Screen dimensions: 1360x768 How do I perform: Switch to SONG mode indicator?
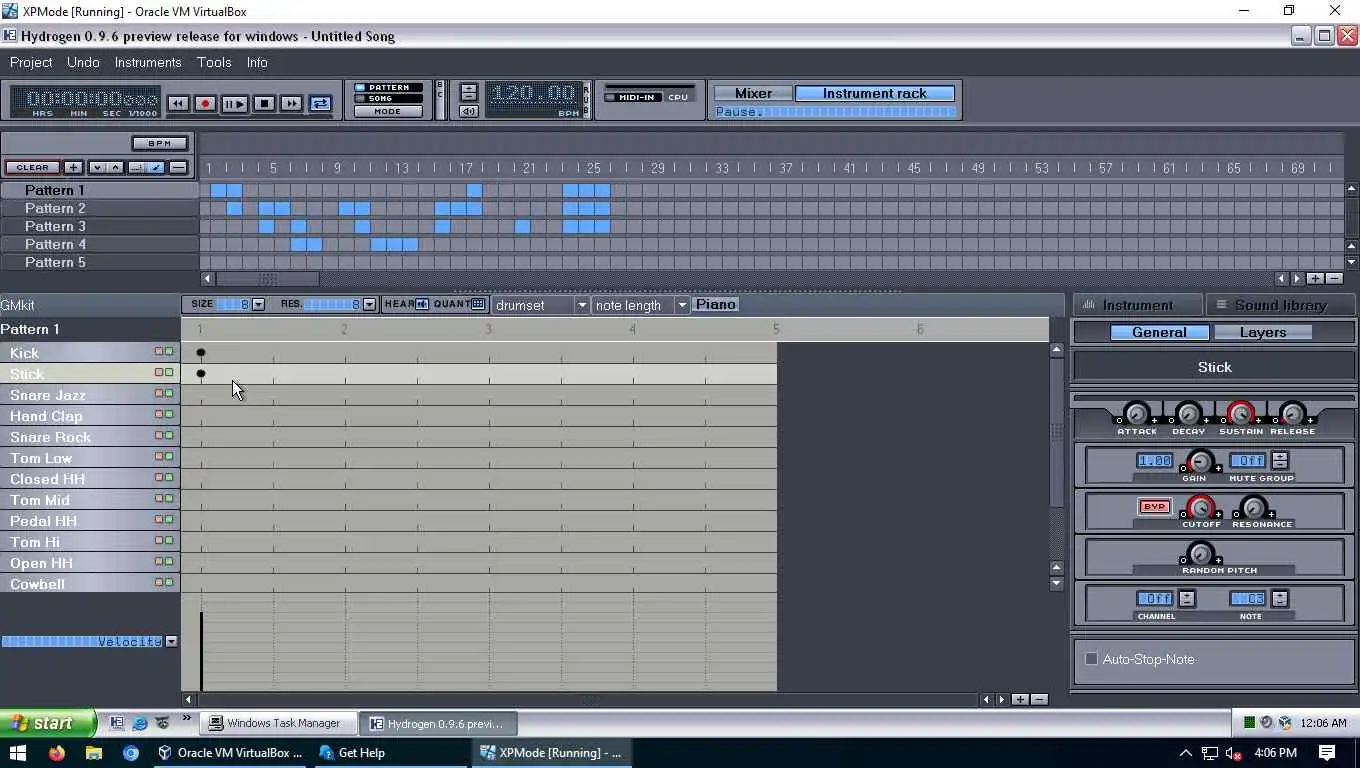point(389,98)
